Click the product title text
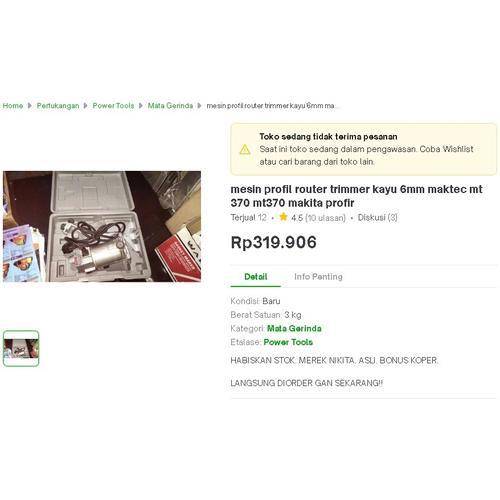Viewport: 500px width, 500px height. pos(356,196)
